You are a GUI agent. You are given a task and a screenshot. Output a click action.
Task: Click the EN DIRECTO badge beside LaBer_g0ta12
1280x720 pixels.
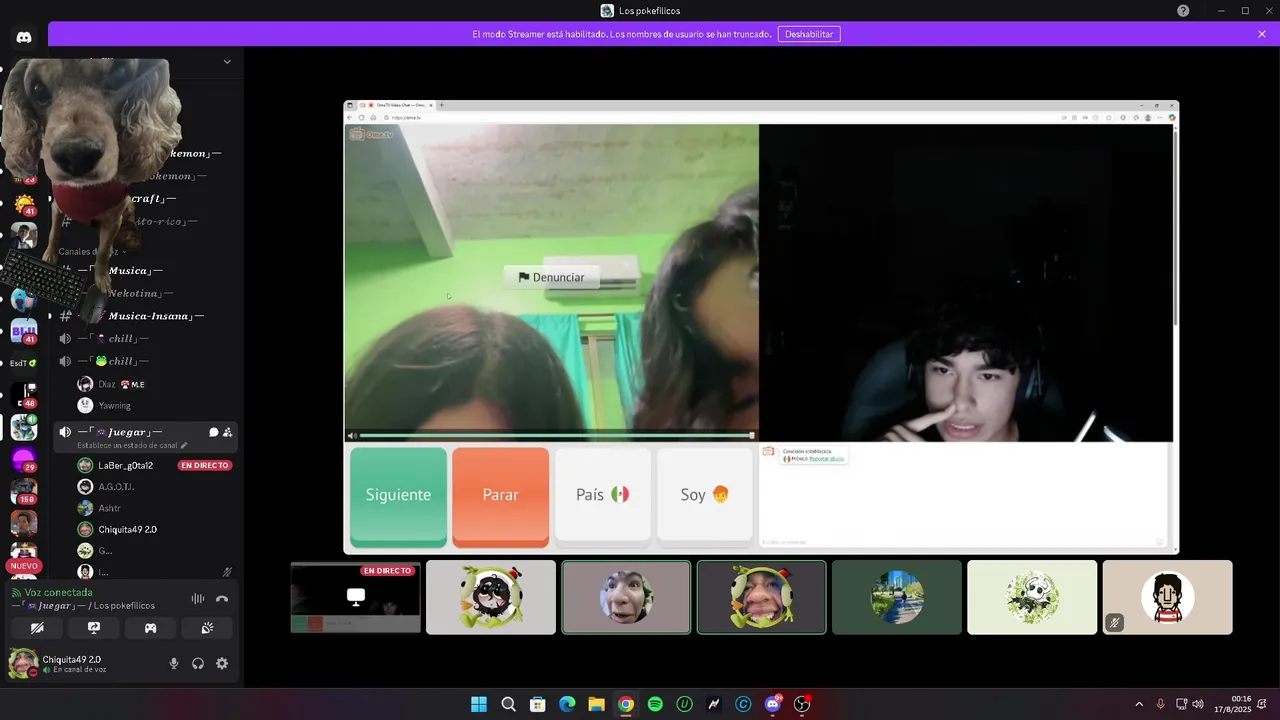205,465
